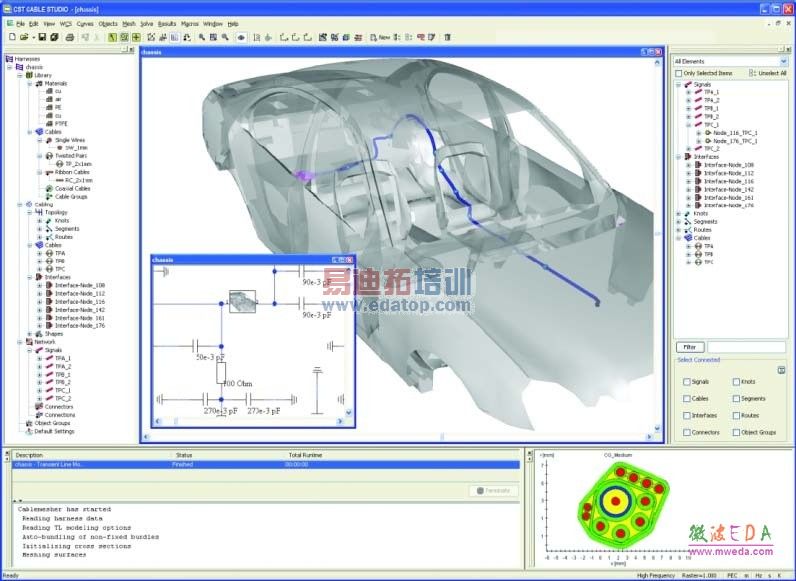Screen dimensions: 796x581
Task: Select PTFE material in left tree
Action: pos(61,123)
